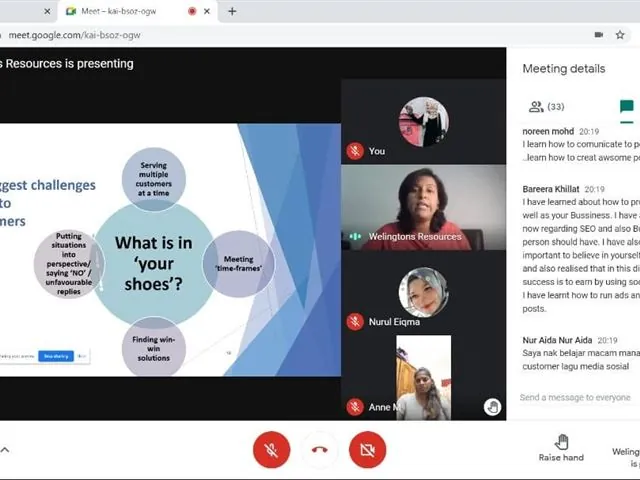Screen dimensions: 640x480
Task: Open the participants (33) tab
Action: (x=546, y=107)
